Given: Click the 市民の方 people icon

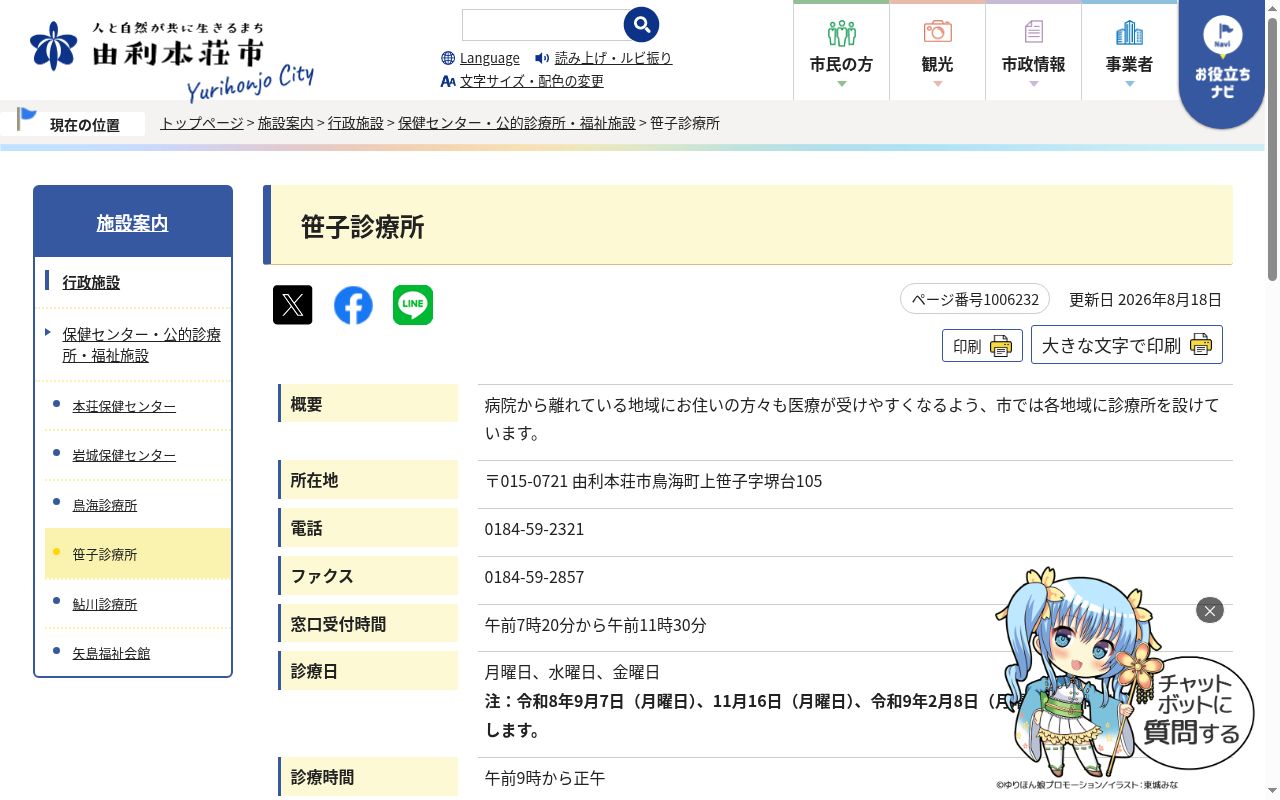Looking at the screenshot, I should (841, 32).
